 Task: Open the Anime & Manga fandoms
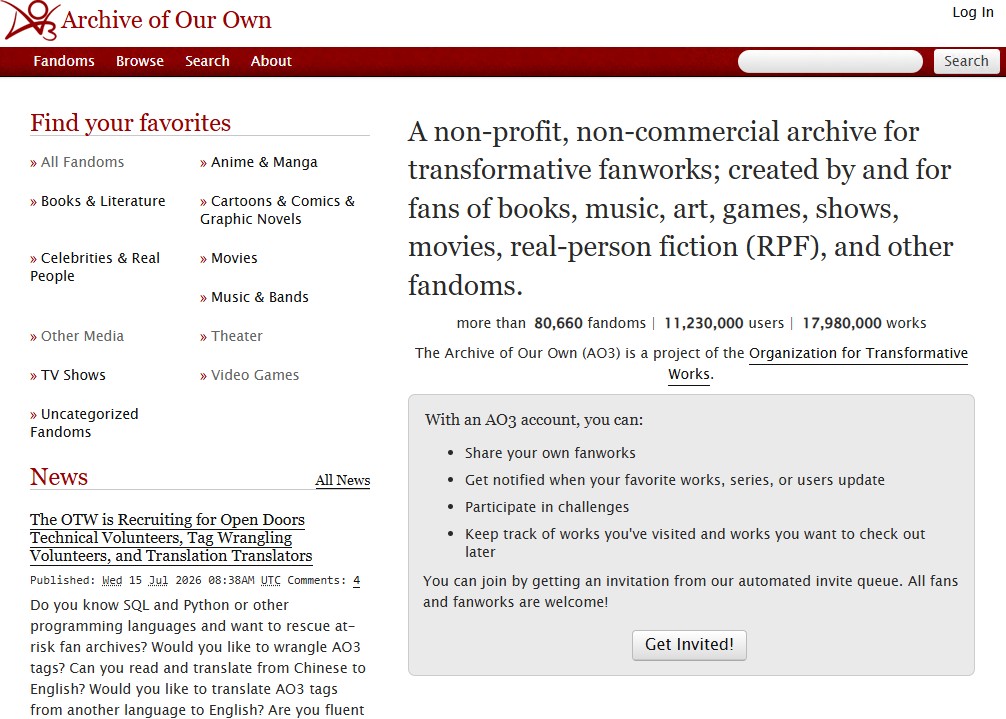pos(259,162)
